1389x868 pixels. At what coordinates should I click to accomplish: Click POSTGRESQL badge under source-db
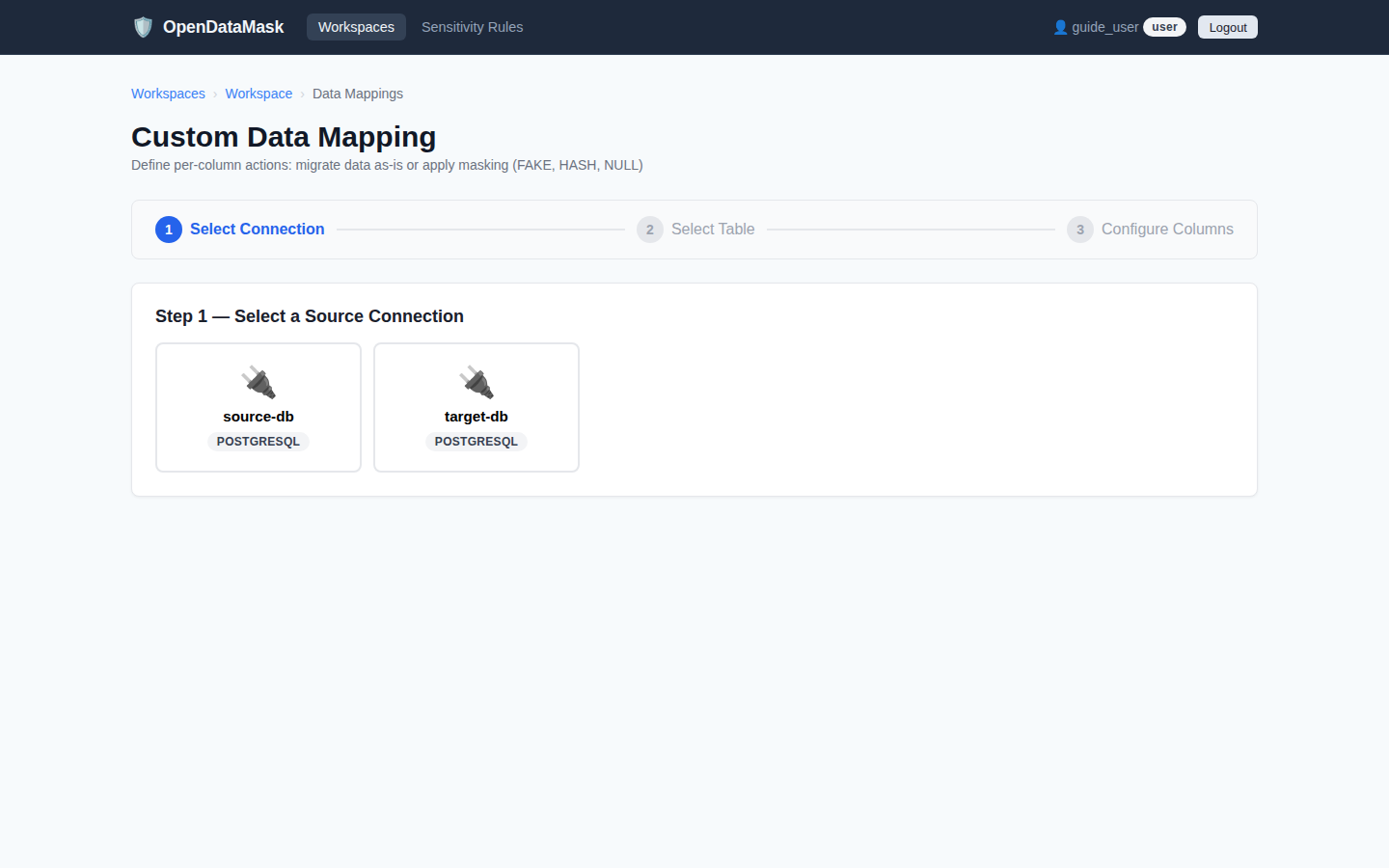point(259,442)
